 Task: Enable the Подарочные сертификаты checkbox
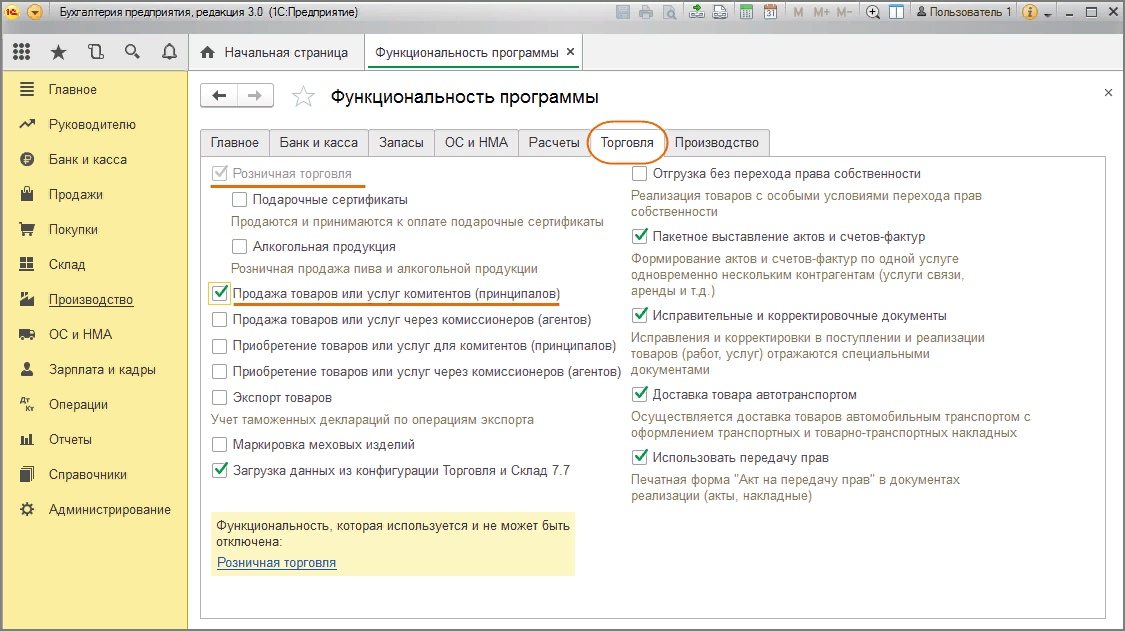coord(240,200)
